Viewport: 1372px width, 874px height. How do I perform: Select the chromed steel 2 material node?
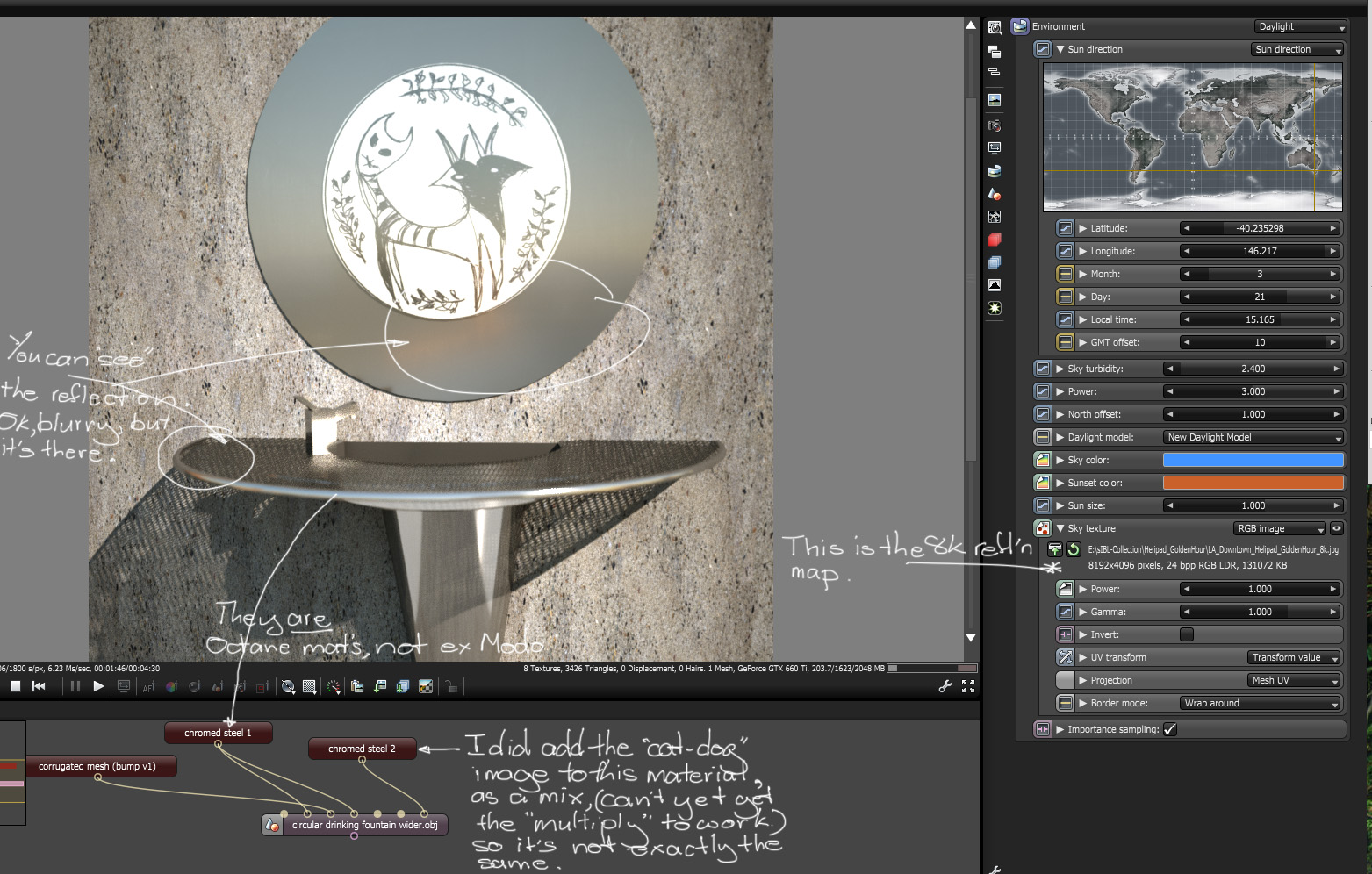363,749
